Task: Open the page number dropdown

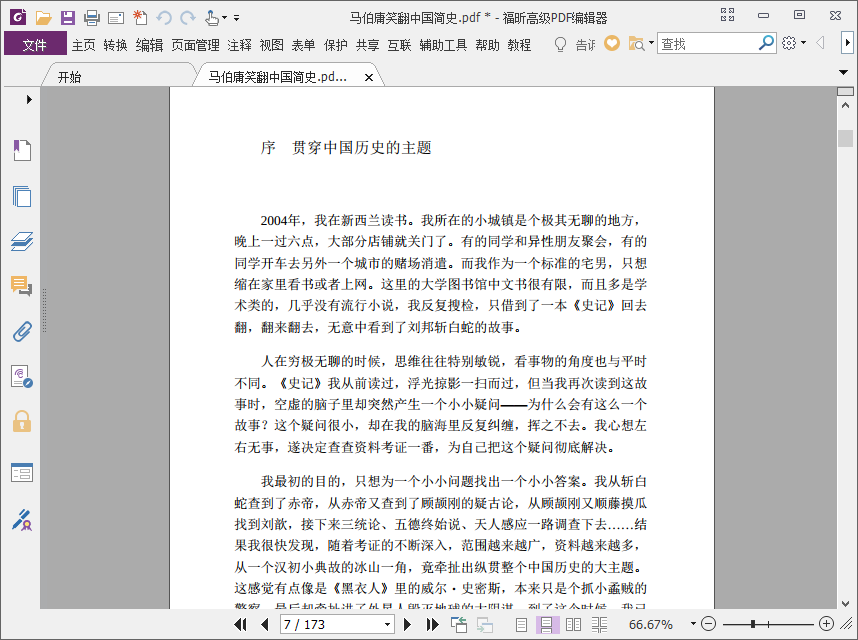Action: click(387, 624)
